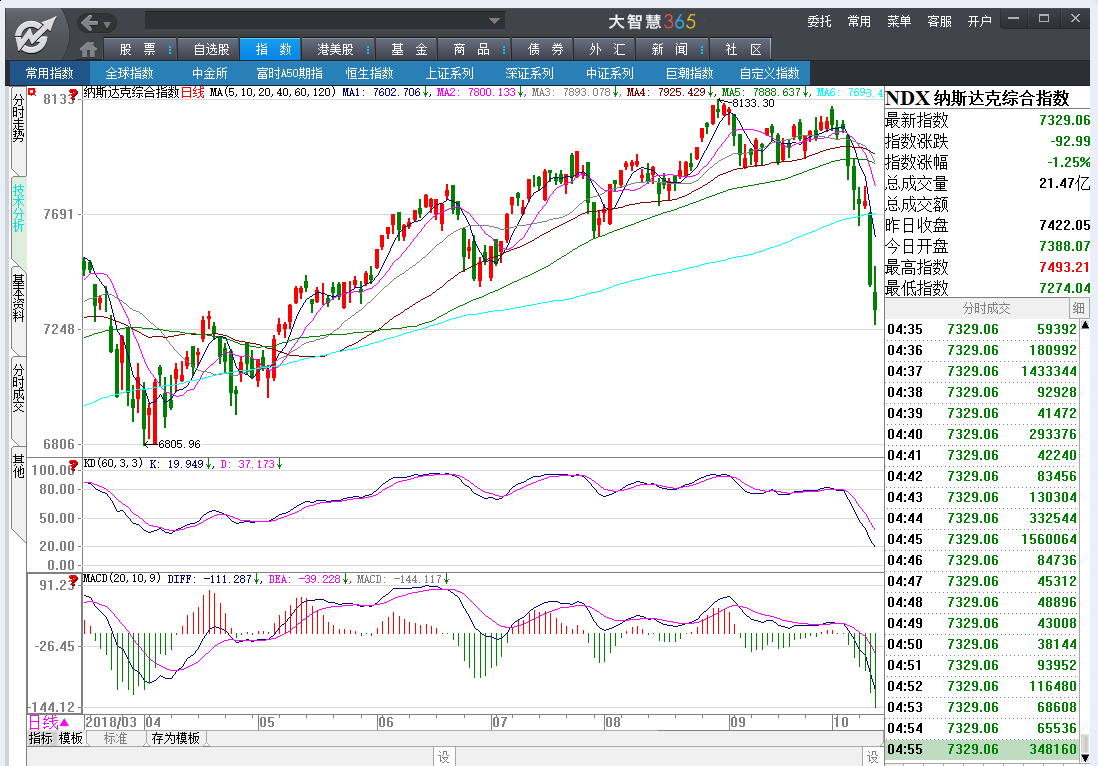Click scroll-down arrow of trade list
This screenshot has height=766, width=1098.
1085,757
